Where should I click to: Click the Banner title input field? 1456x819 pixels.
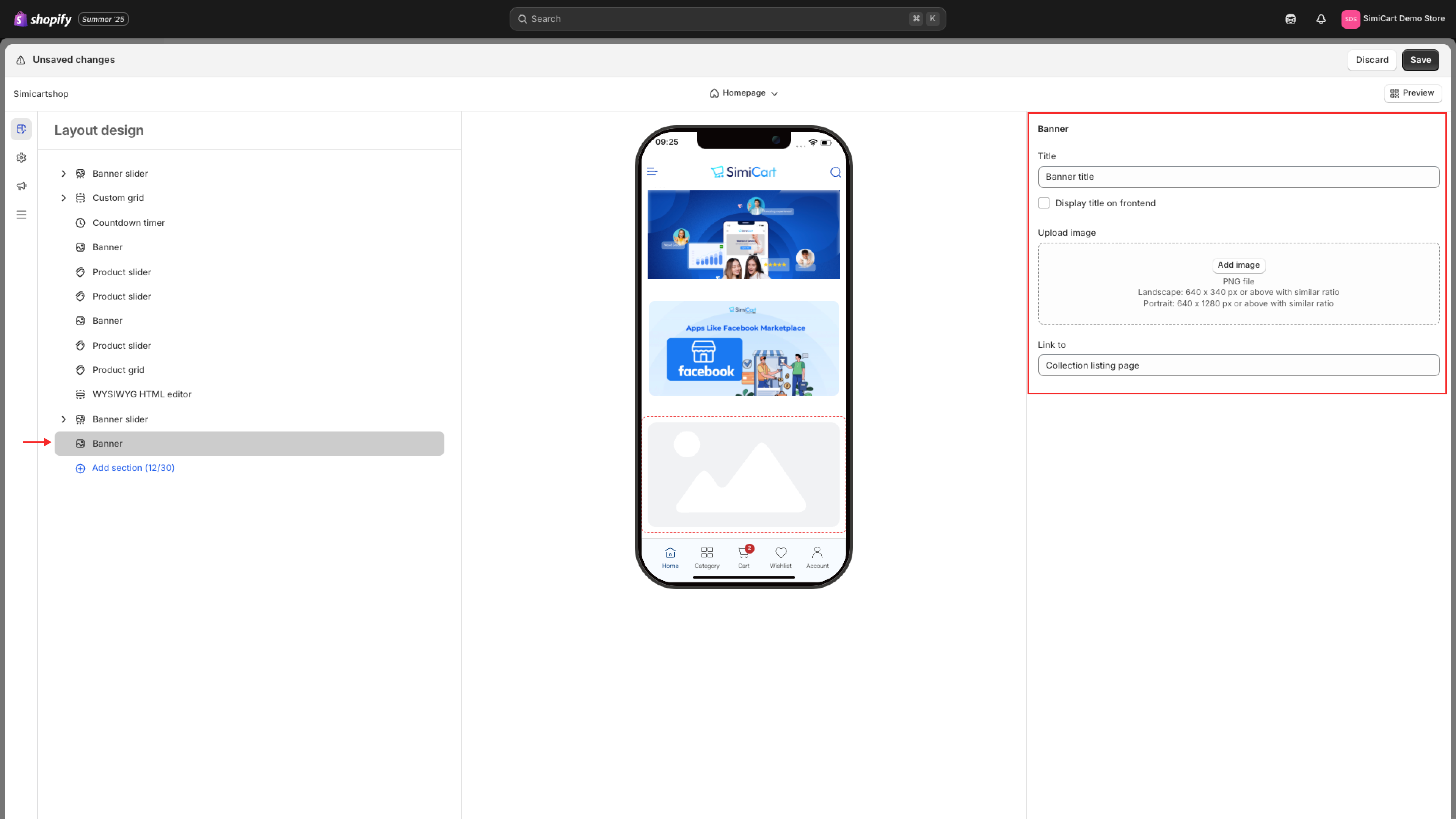1238,177
